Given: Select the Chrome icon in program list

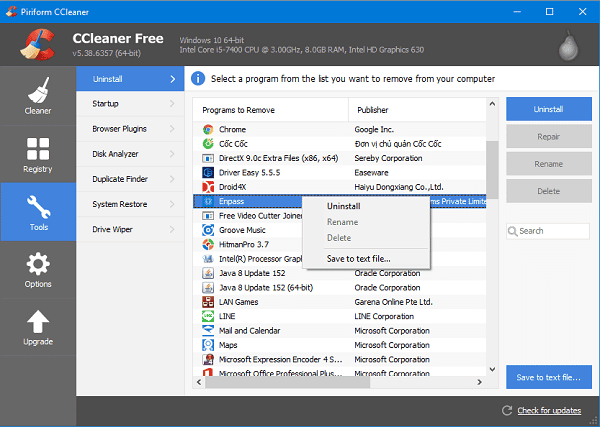Looking at the screenshot, I should [x=207, y=129].
